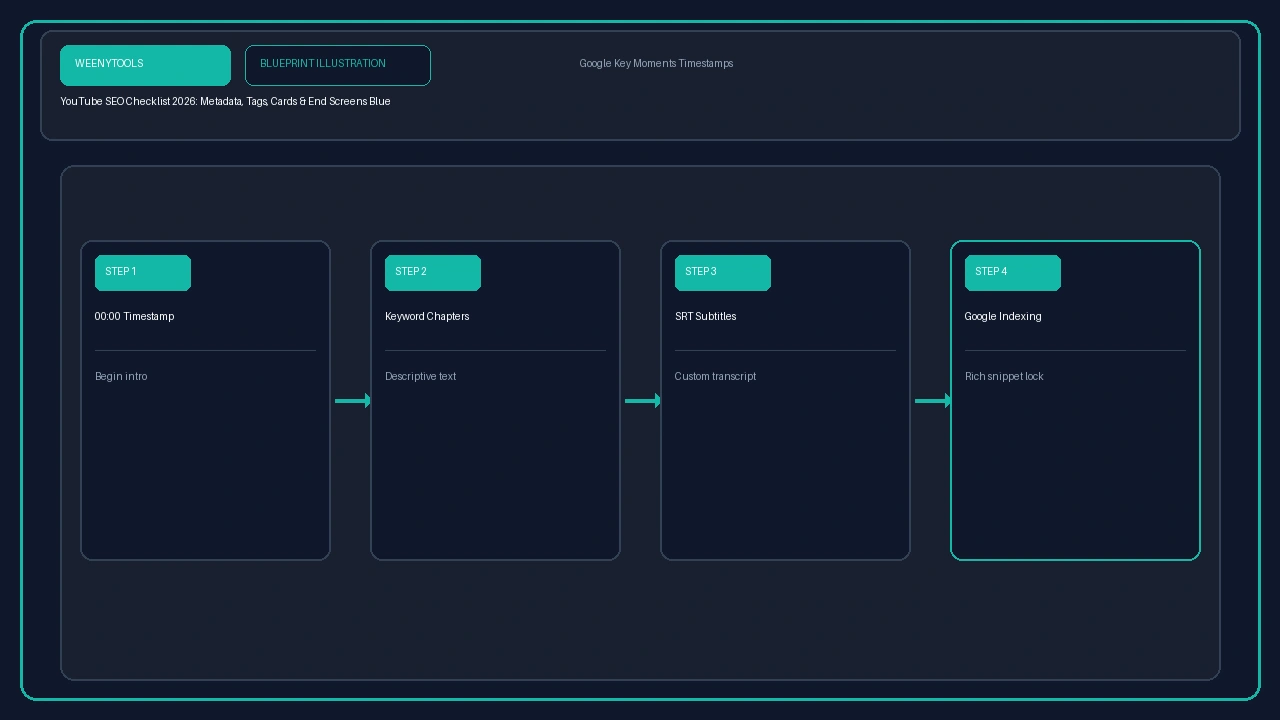Select the STEP 2 badge
This screenshot has height=720, width=1280.
pyautogui.click(x=433, y=273)
